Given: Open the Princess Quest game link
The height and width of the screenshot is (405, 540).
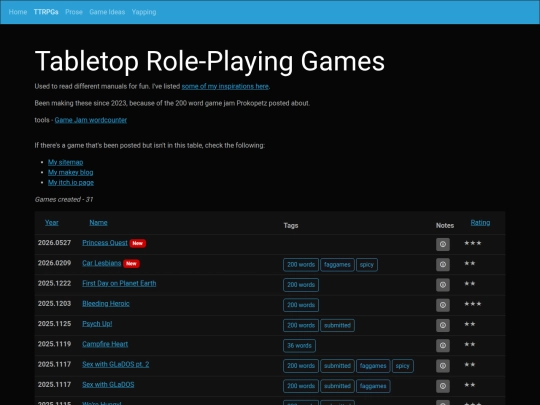Looking at the screenshot, I should click(x=105, y=243).
